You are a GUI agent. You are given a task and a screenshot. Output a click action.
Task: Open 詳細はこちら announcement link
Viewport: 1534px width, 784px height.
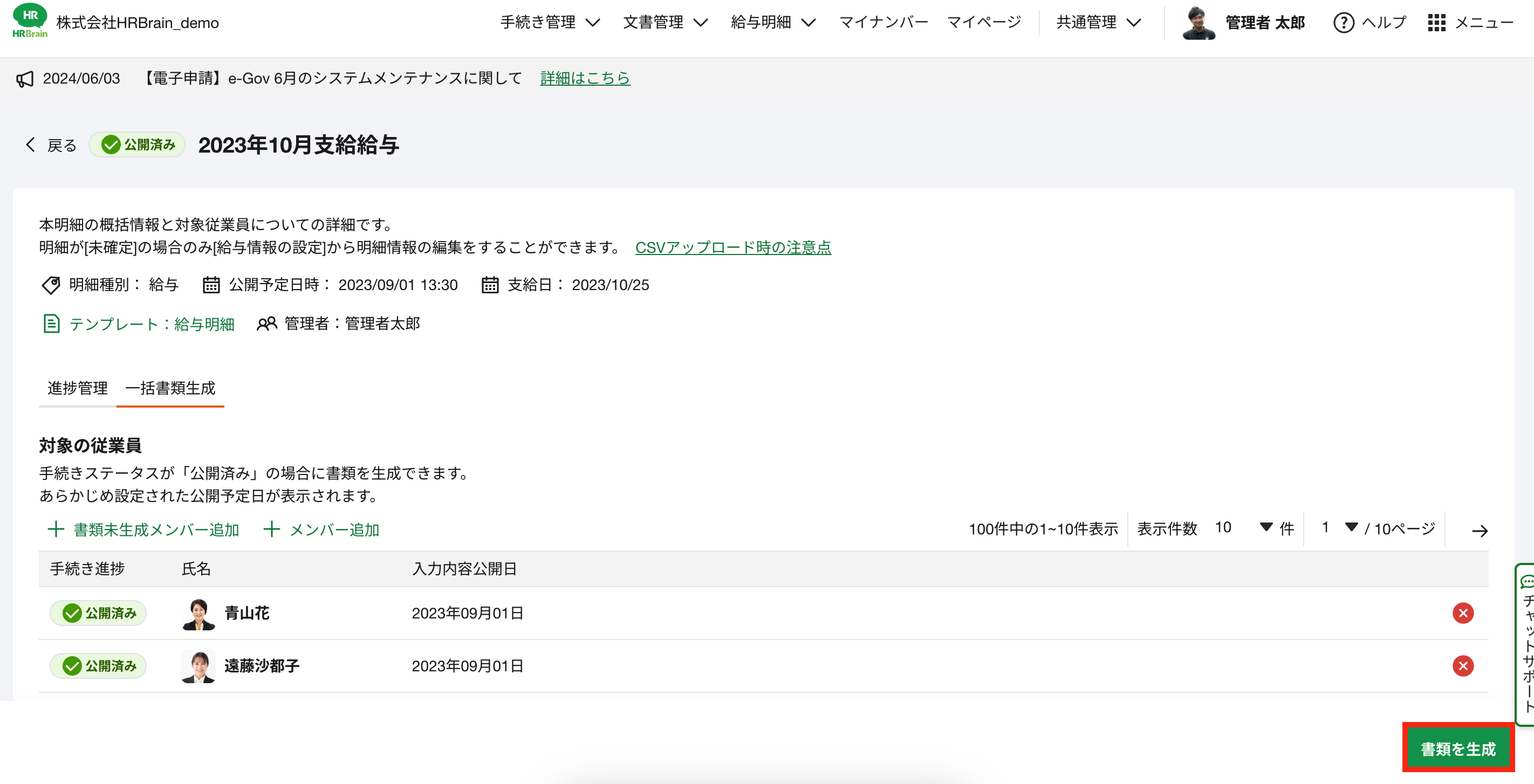pos(585,78)
